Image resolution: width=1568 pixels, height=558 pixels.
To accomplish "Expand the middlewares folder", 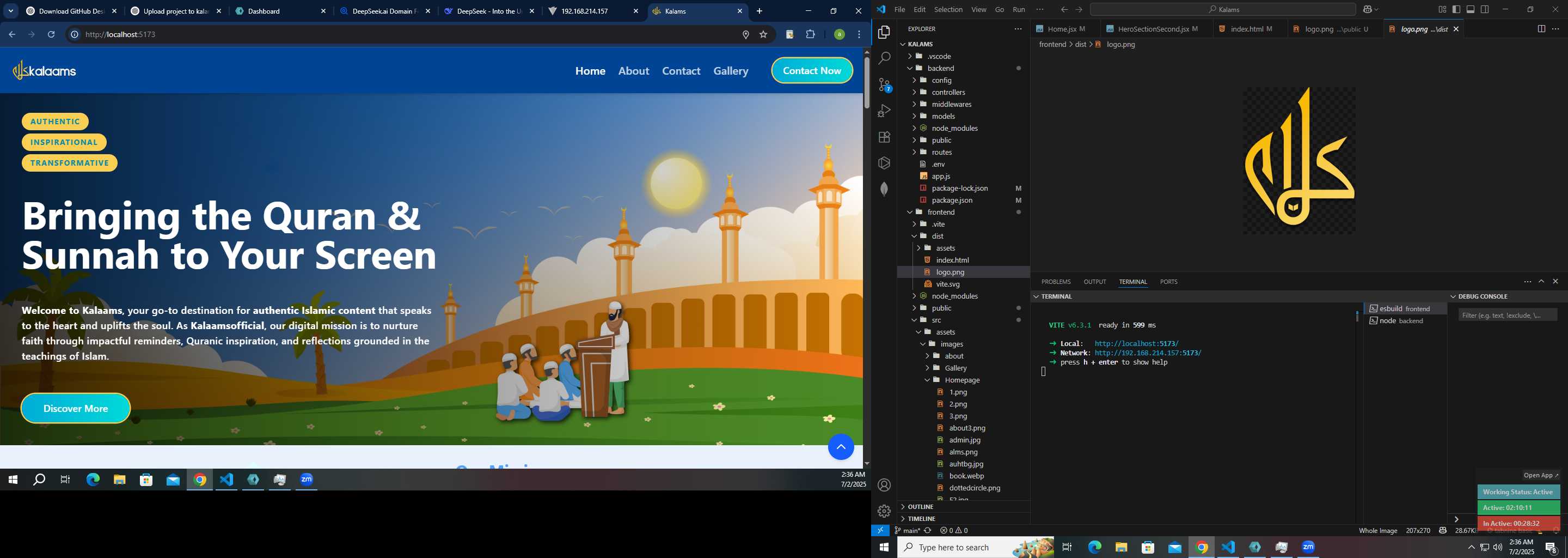I will point(914,104).
